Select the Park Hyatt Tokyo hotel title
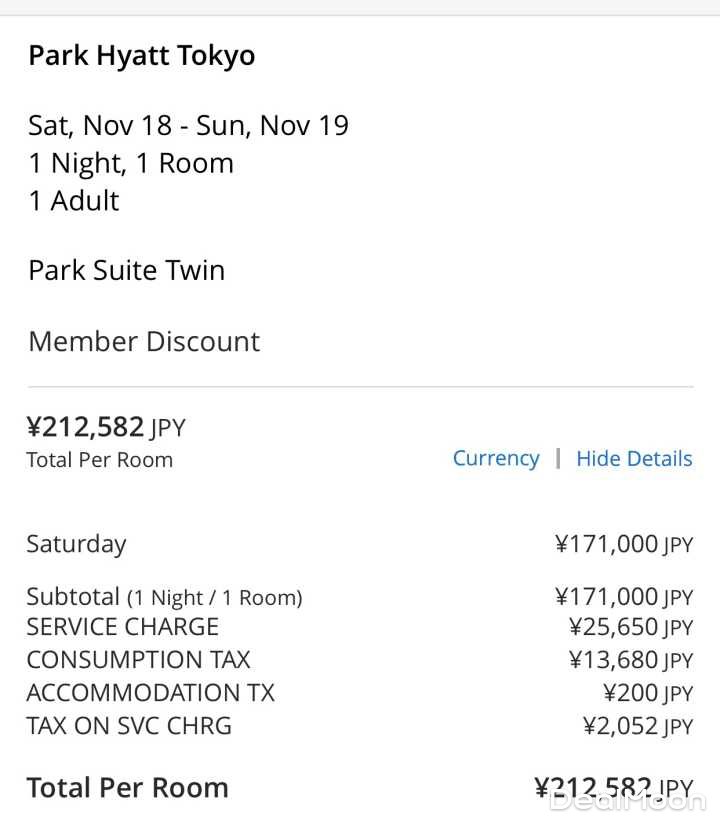The image size is (720, 824). click(141, 56)
